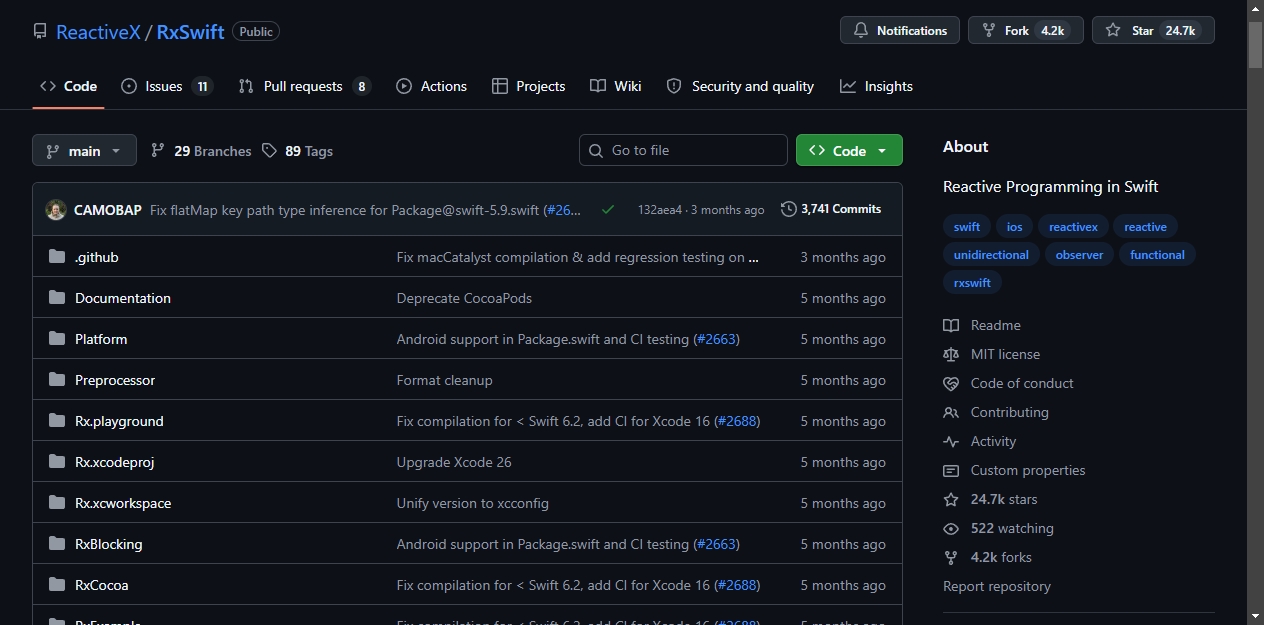Open commit hash 132aea4

(x=660, y=210)
